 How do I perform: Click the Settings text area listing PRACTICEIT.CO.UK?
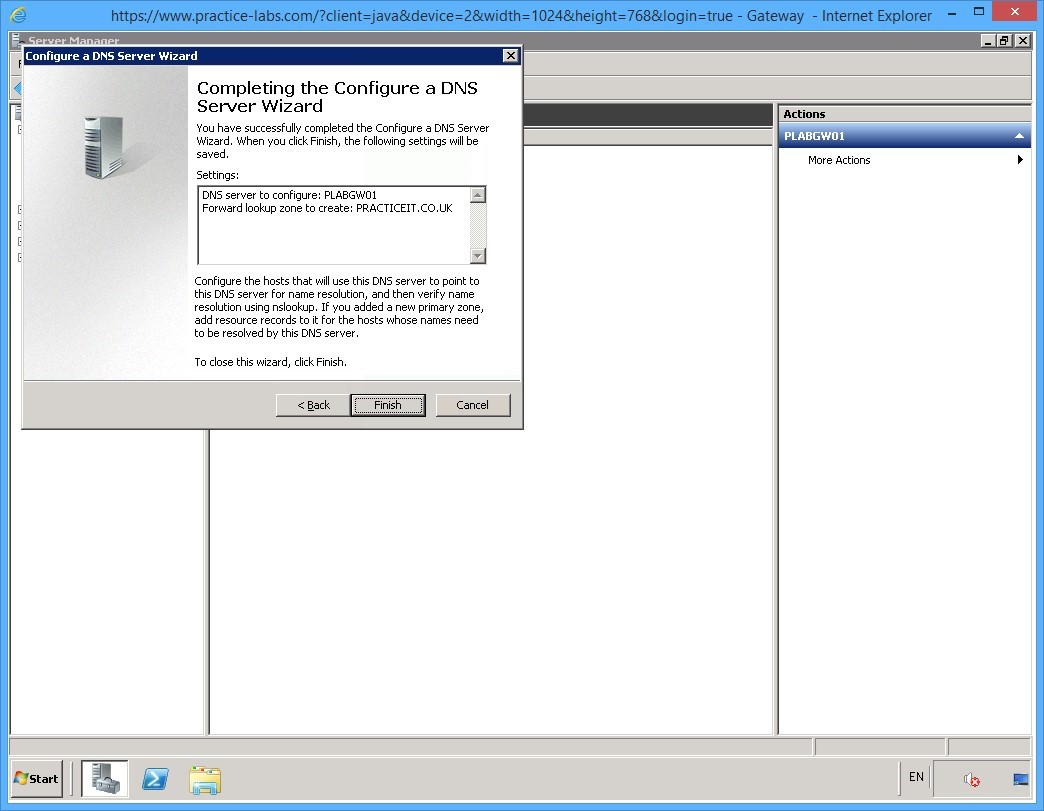tap(335, 225)
